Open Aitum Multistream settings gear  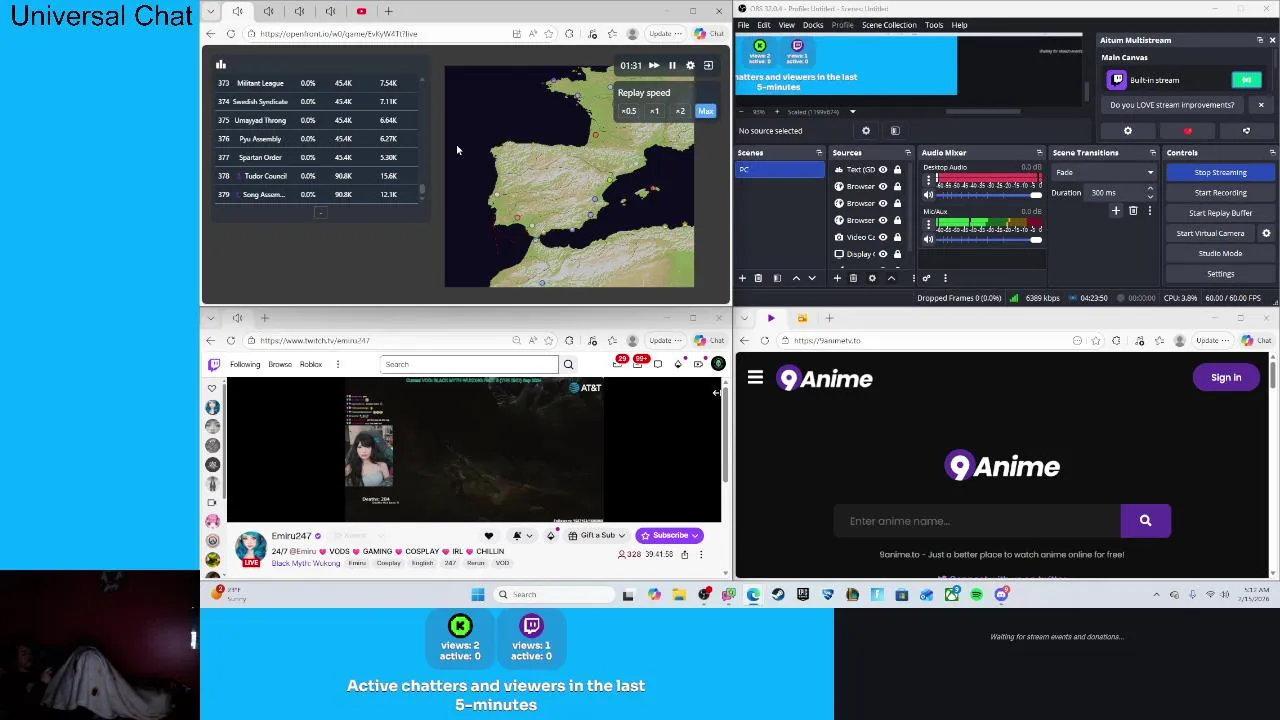click(1128, 131)
